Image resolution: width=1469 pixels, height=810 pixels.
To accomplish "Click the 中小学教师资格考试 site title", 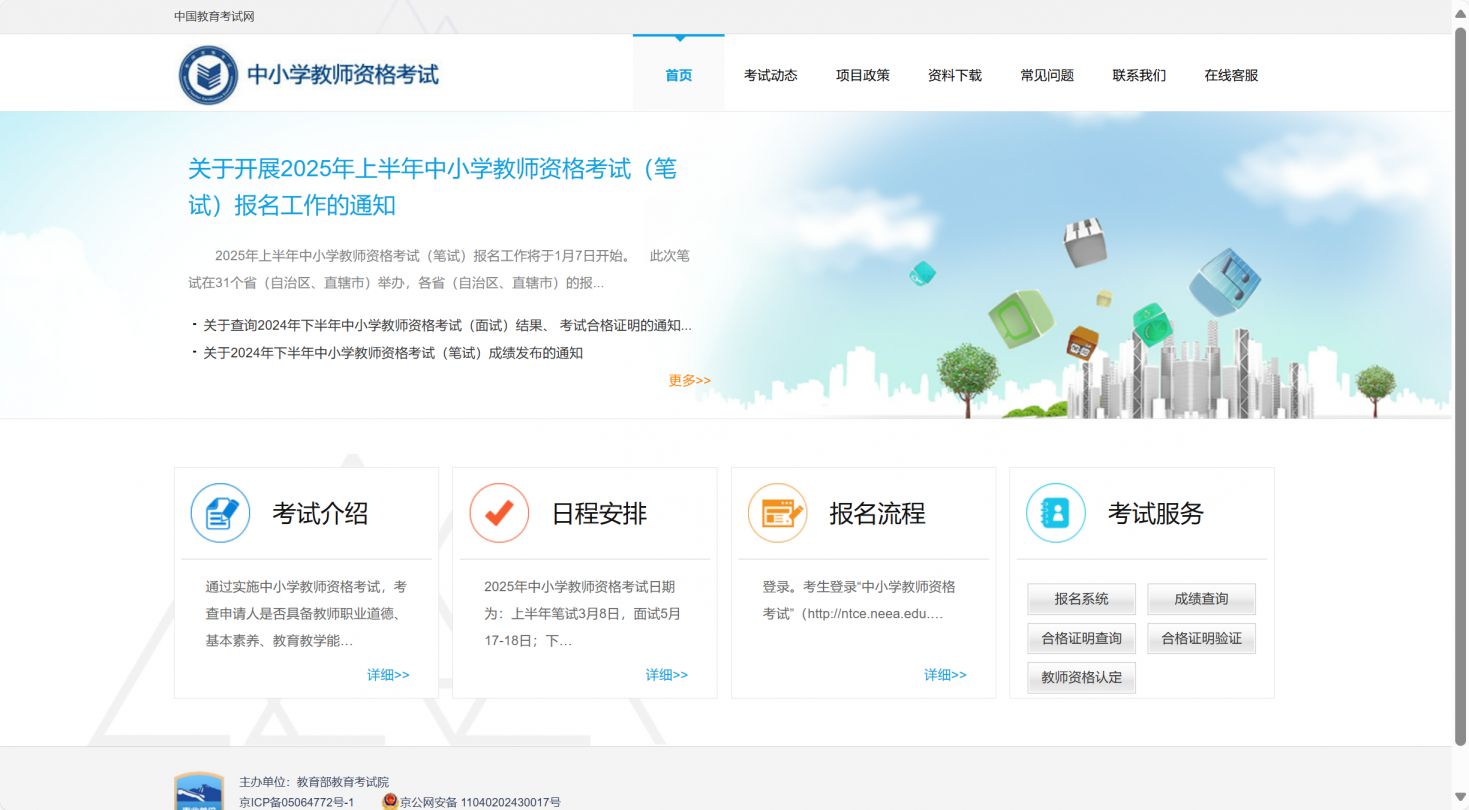I will pyautogui.click(x=343, y=75).
